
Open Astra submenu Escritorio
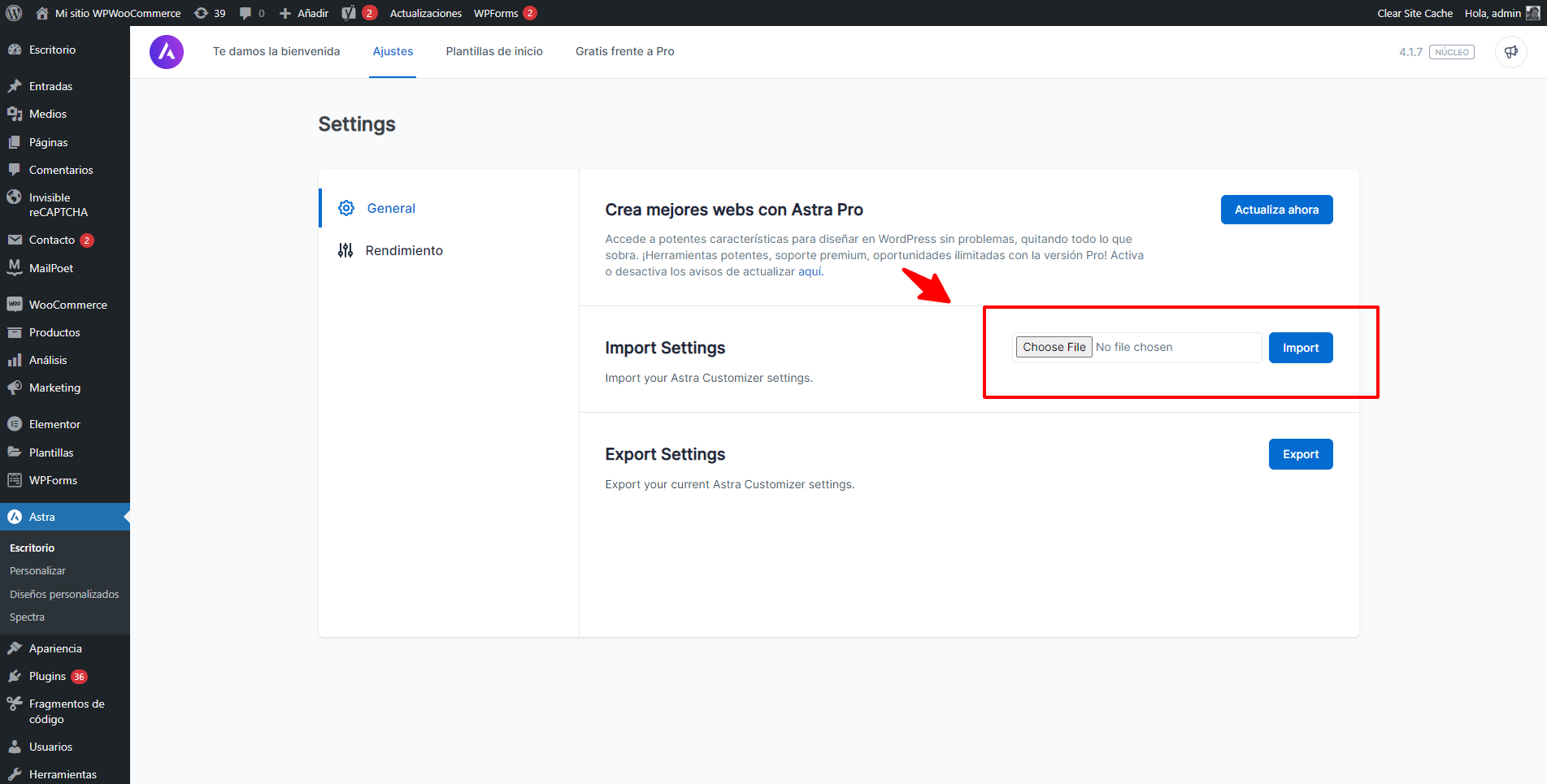[32, 548]
